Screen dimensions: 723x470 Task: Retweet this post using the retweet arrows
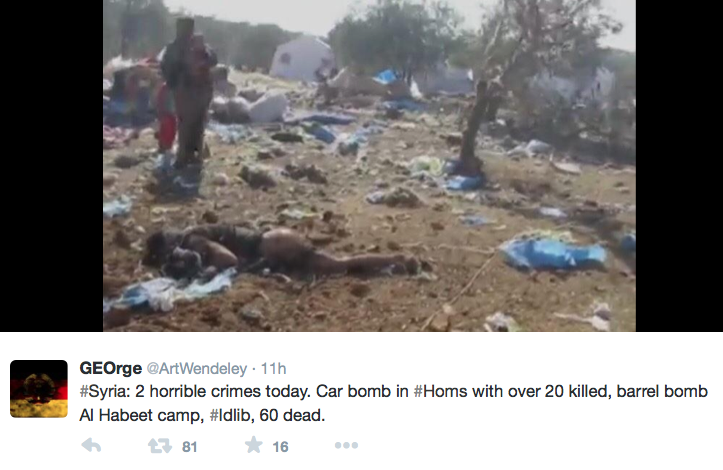(x=160, y=446)
